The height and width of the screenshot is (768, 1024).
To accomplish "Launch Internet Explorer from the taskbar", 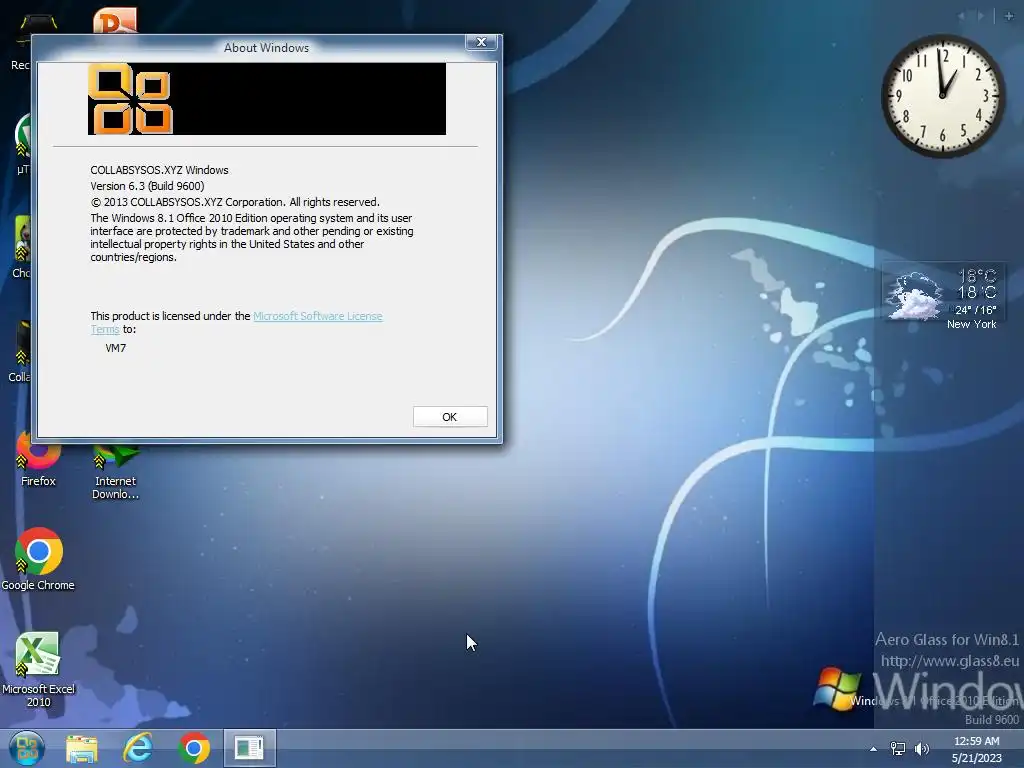I will [138, 748].
